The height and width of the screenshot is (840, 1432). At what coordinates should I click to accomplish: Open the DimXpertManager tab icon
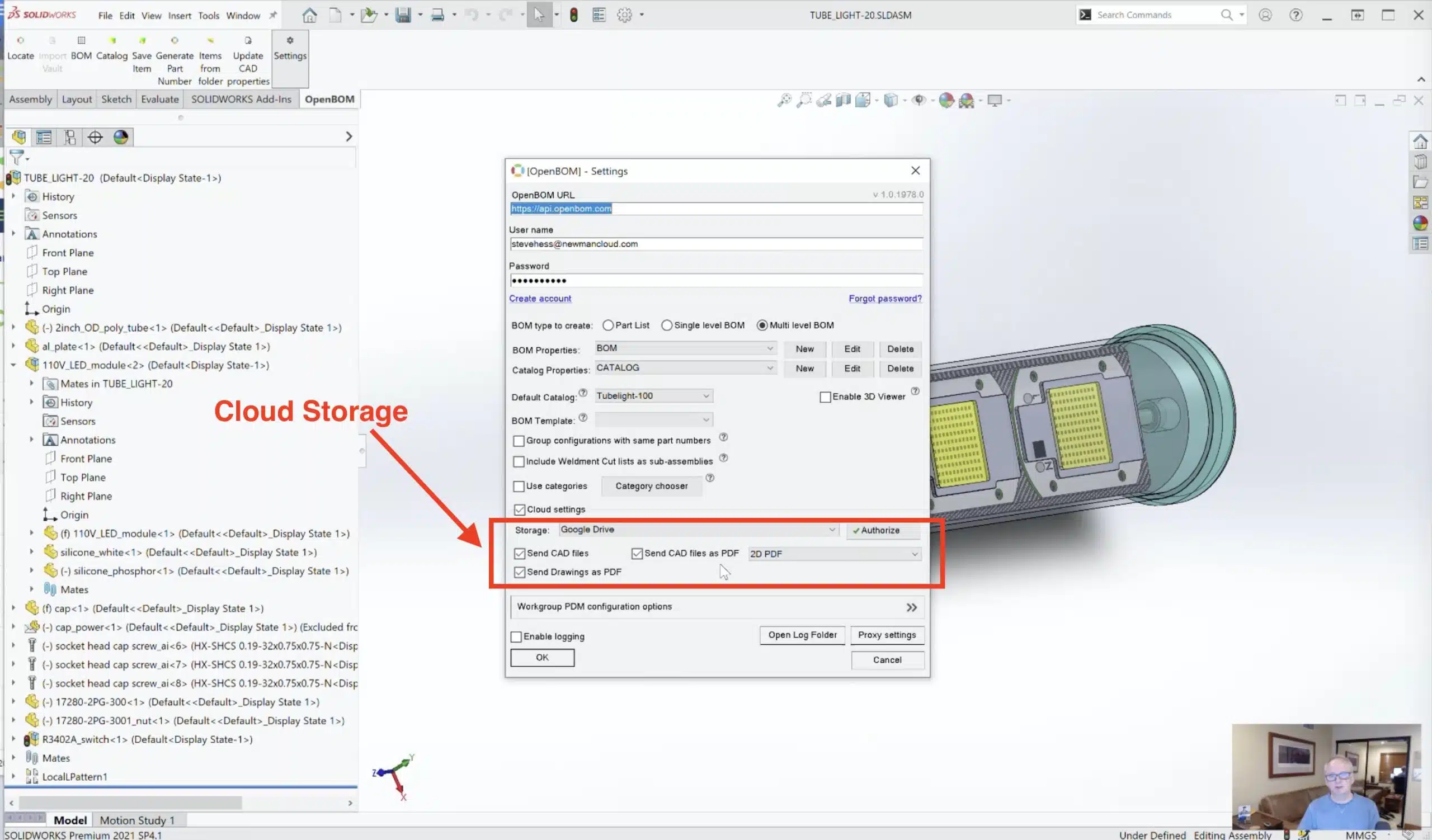95,137
